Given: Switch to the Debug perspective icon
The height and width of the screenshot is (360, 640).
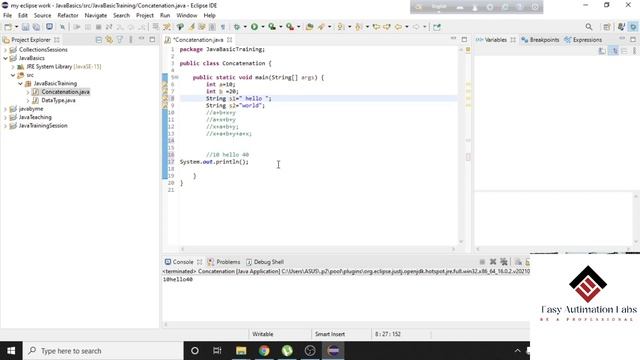Looking at the screenshot, I should pyautogui.click(x=633, y=27).
